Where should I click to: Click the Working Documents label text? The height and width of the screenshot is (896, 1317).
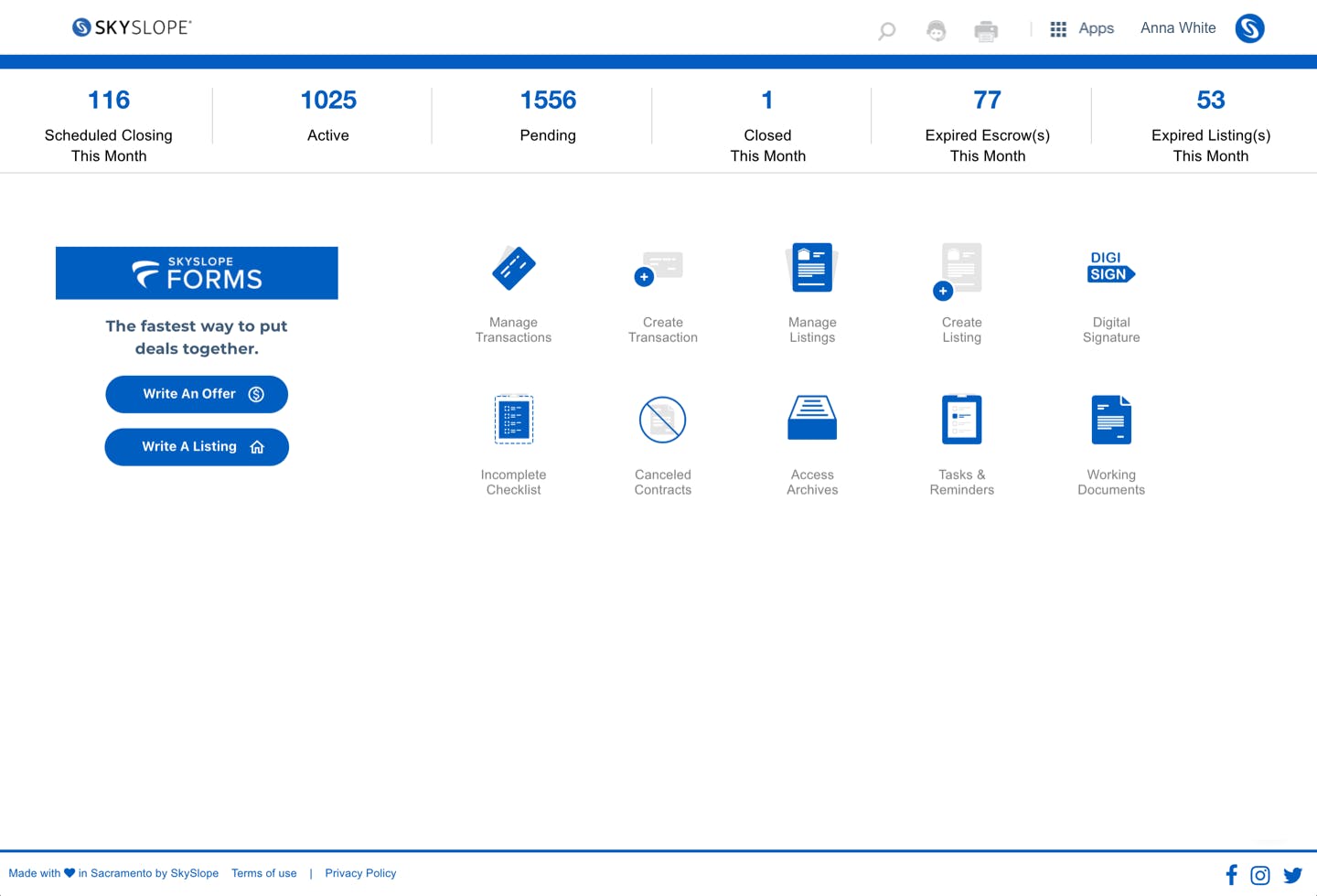pos(1111,483)
